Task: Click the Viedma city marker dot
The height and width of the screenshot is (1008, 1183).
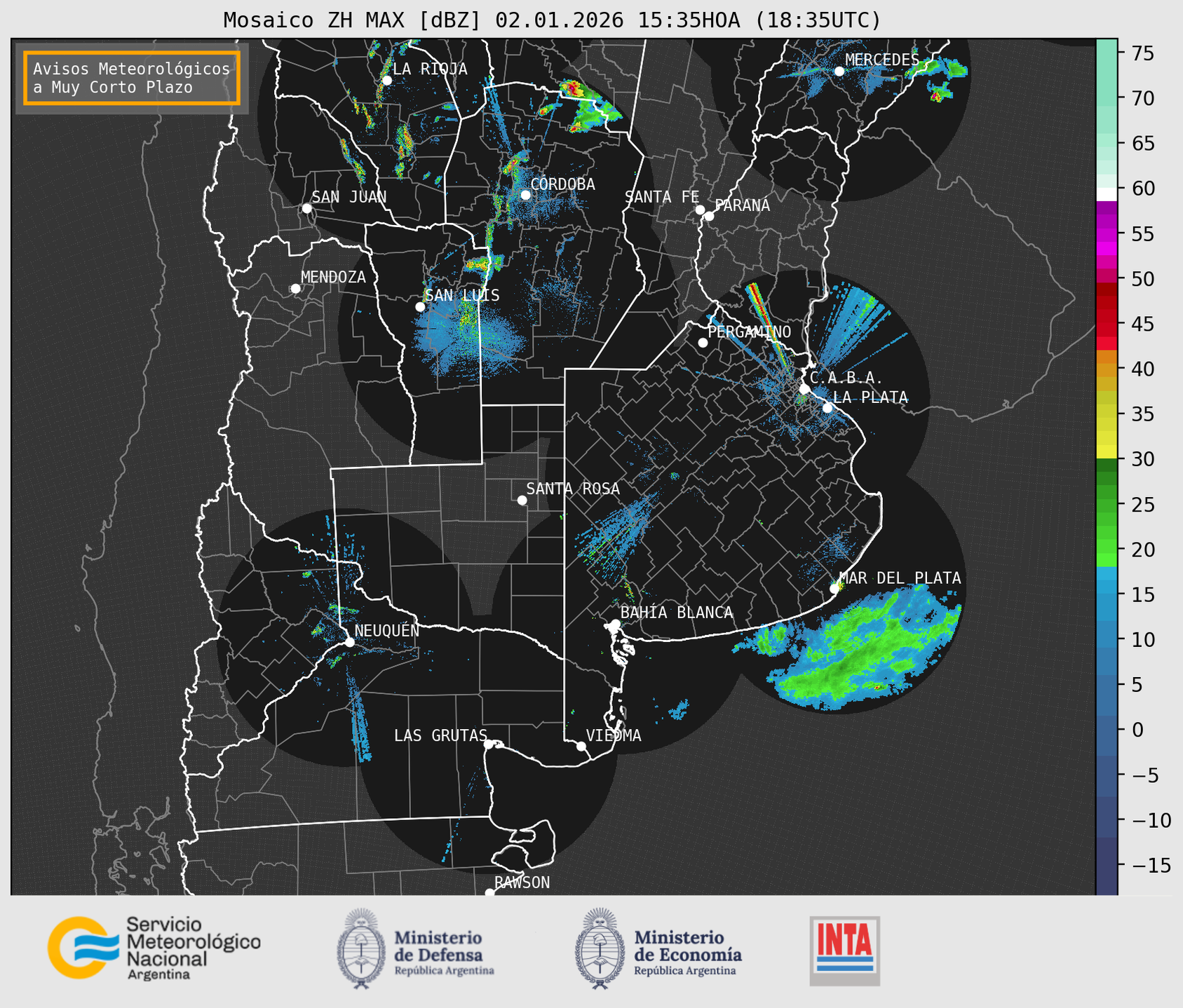Action: click(x=581, y=746)
